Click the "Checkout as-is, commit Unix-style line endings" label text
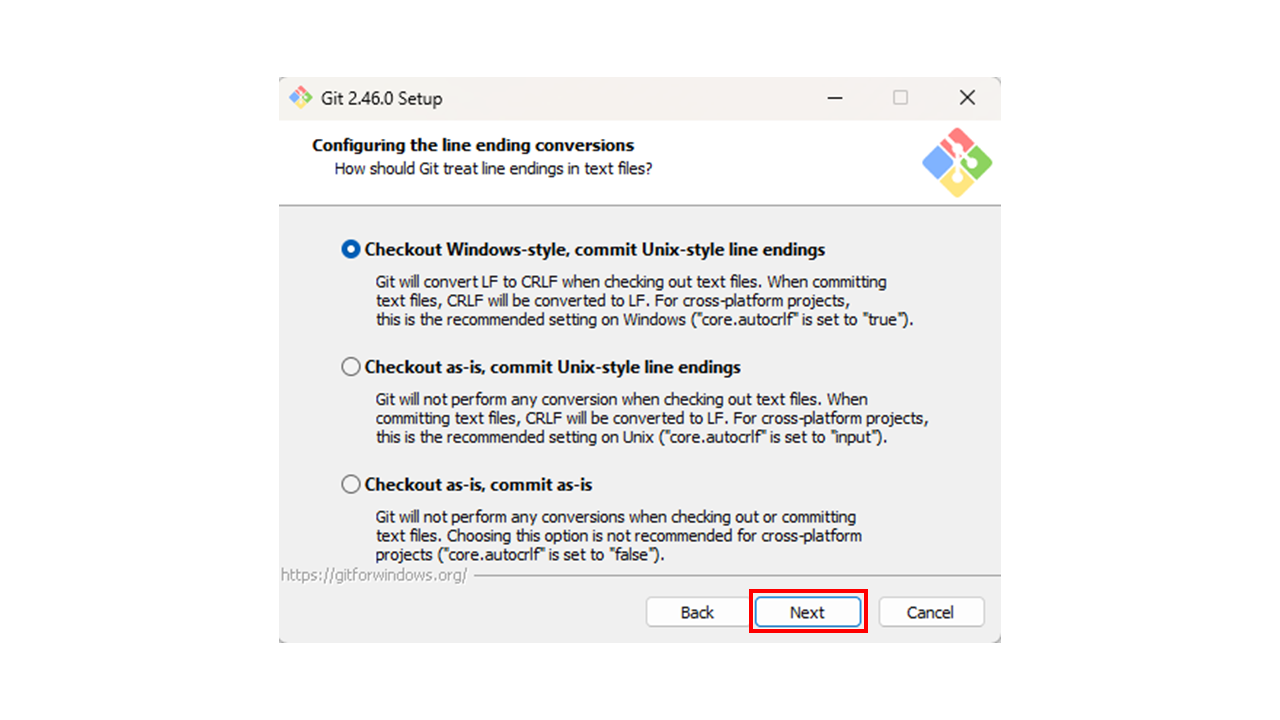The height and width of the screenshot is (720, 1280). tap(552, 367)
